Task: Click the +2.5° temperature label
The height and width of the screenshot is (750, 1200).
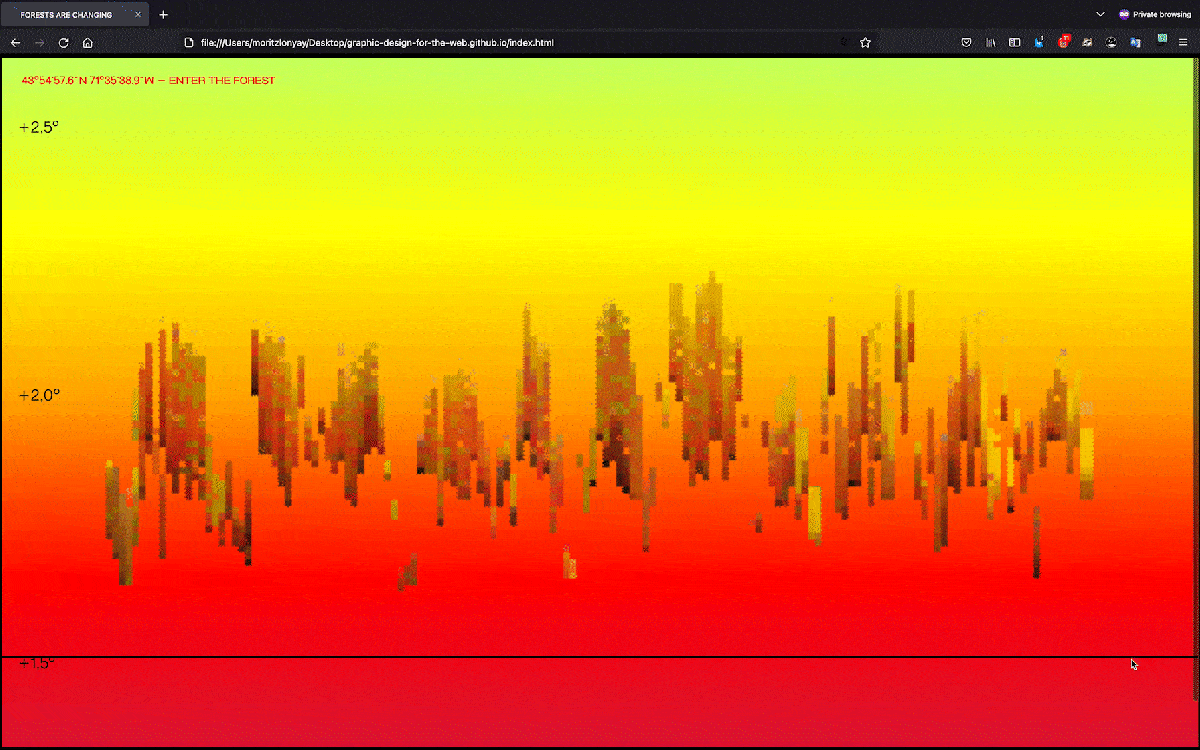Action: coord(39,127)
